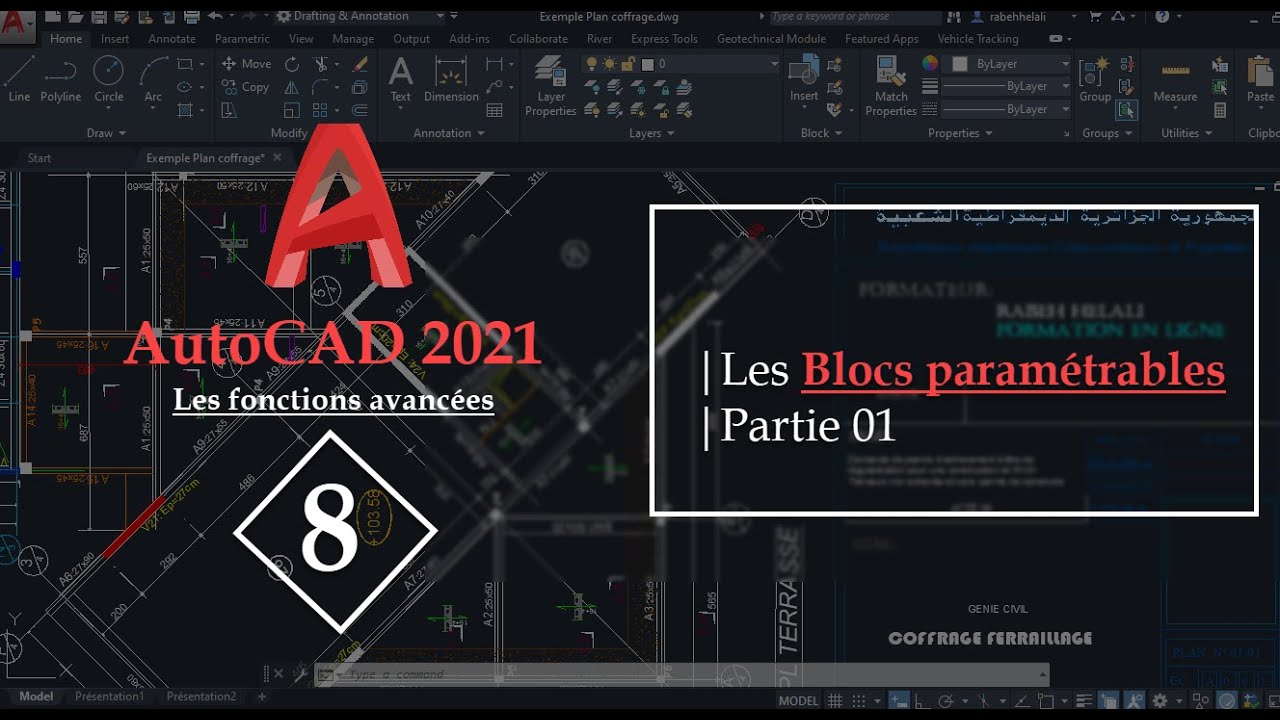Click the Plot printer icon
Image resolution: width=1280 pixels, height=720 pixels.
click(190, 16)
